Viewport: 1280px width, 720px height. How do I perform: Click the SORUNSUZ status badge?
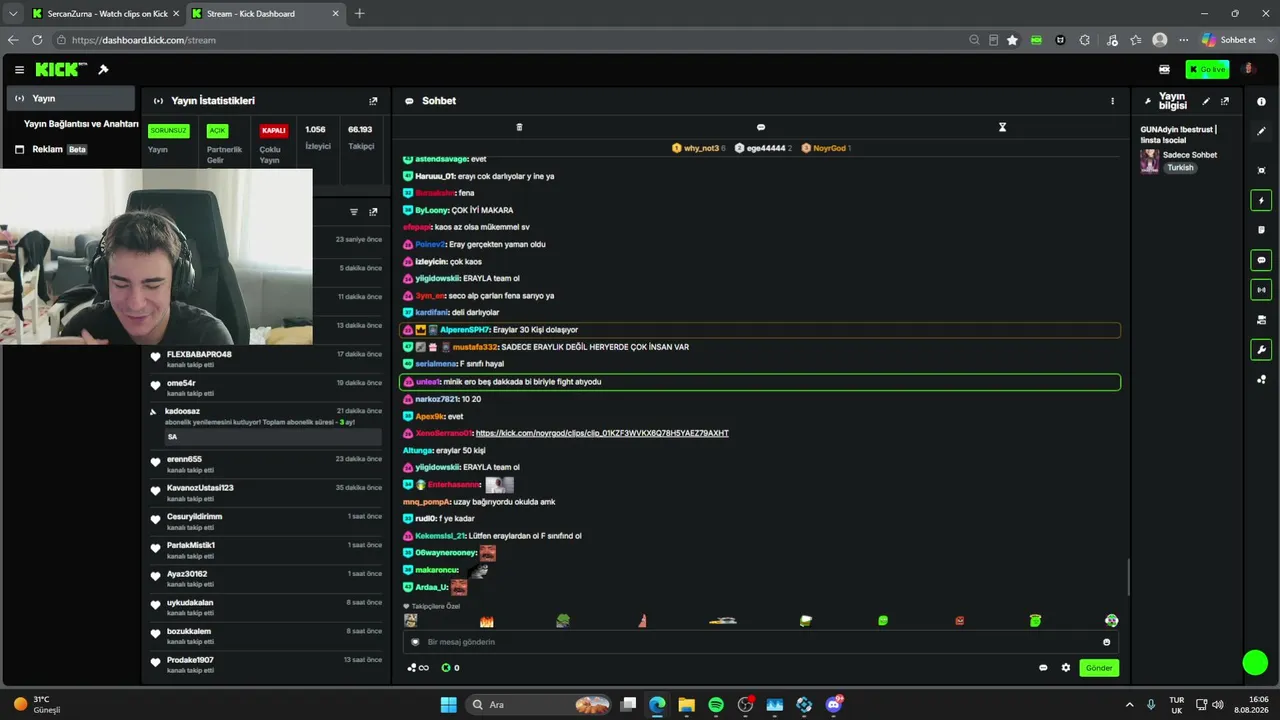168,130
